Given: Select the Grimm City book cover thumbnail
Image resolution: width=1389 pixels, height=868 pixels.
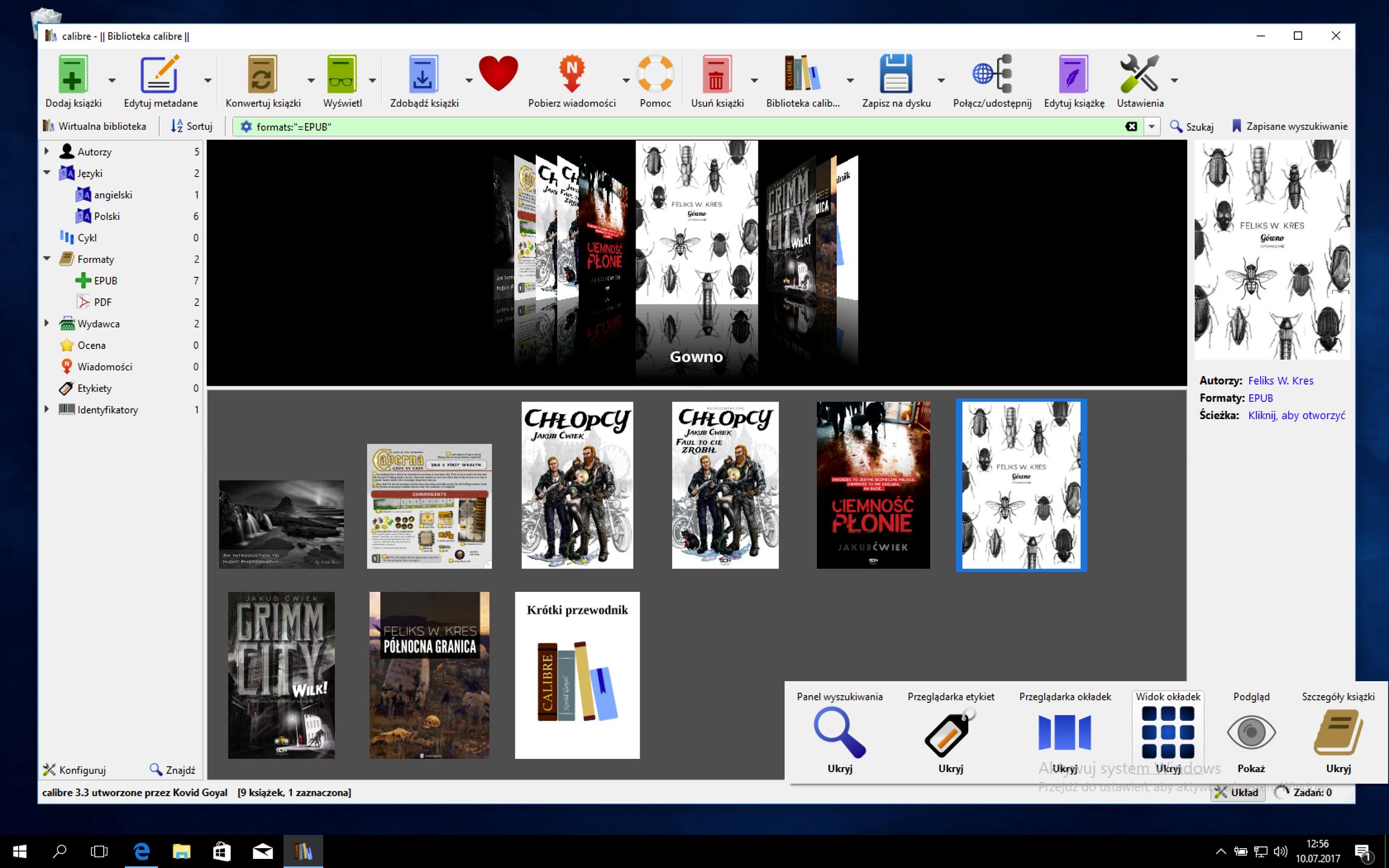Looking at the screenshot, I should 281,675.
